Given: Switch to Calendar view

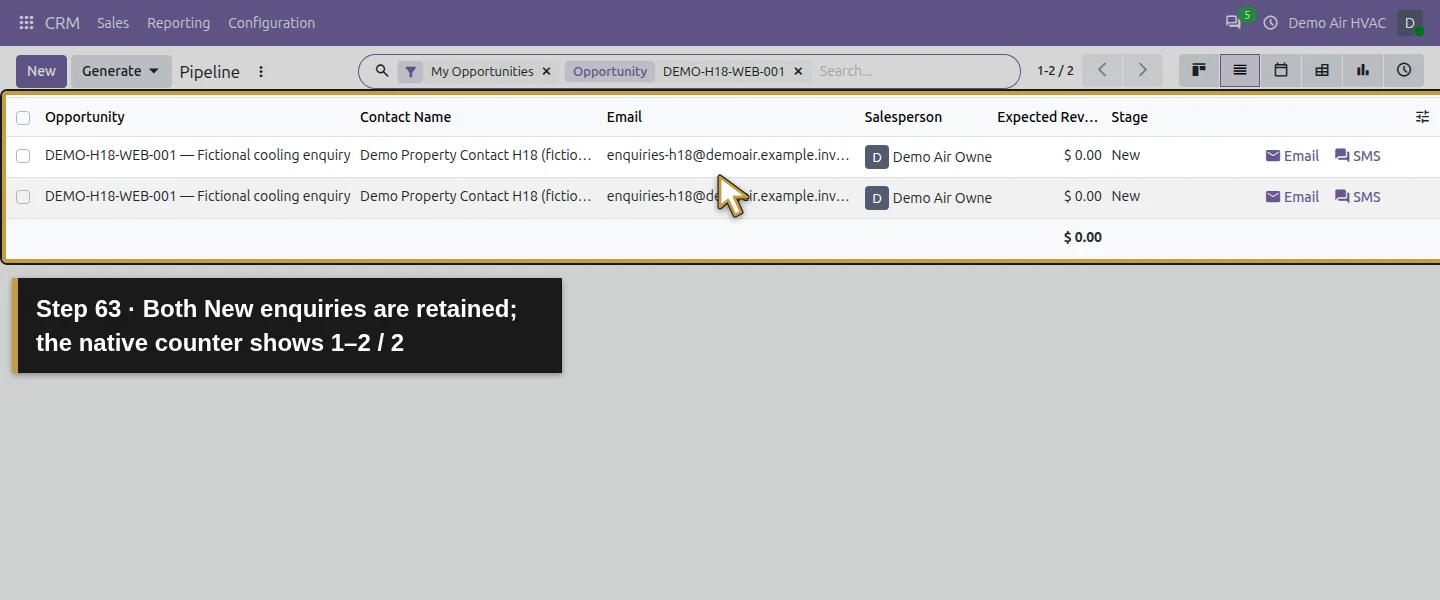Looking at the screenshot, I should 1281,70.
